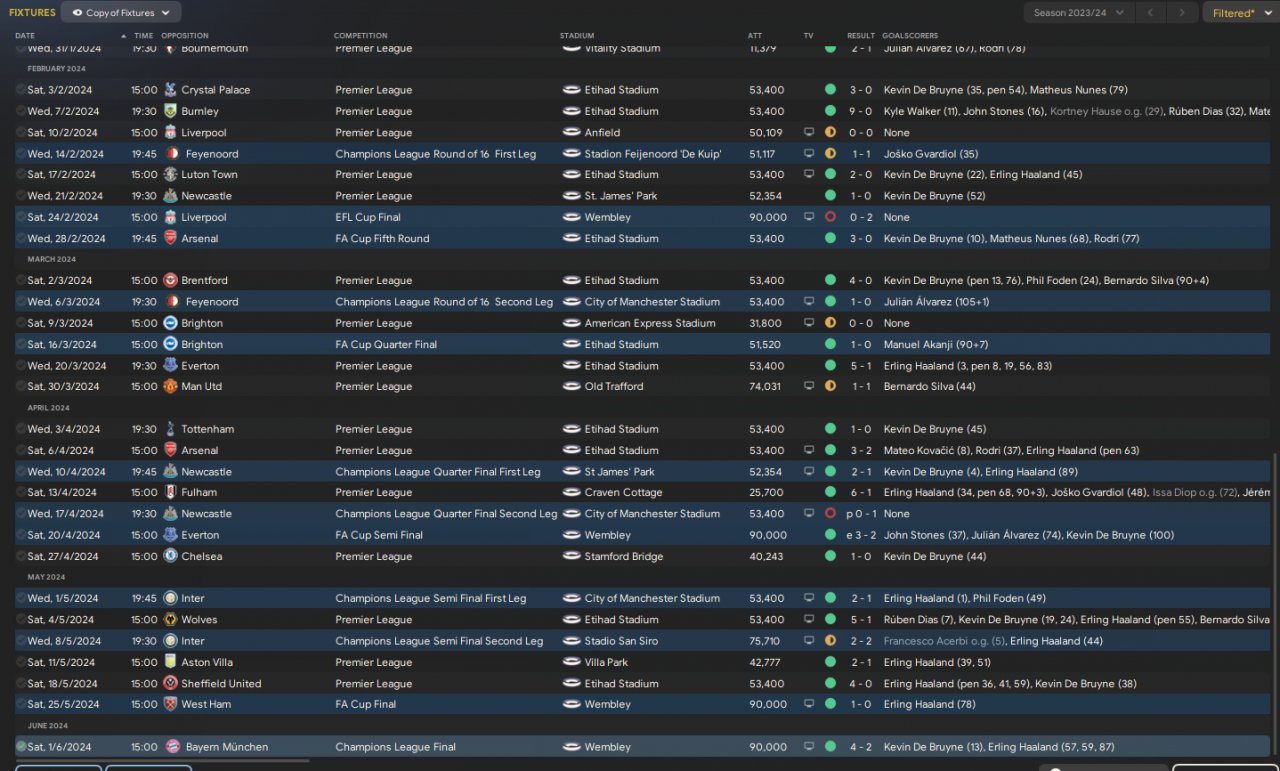Screen dimensions: 1280x771
Task: Click the Crystal Palace club badge
Action: pos(170,90)
